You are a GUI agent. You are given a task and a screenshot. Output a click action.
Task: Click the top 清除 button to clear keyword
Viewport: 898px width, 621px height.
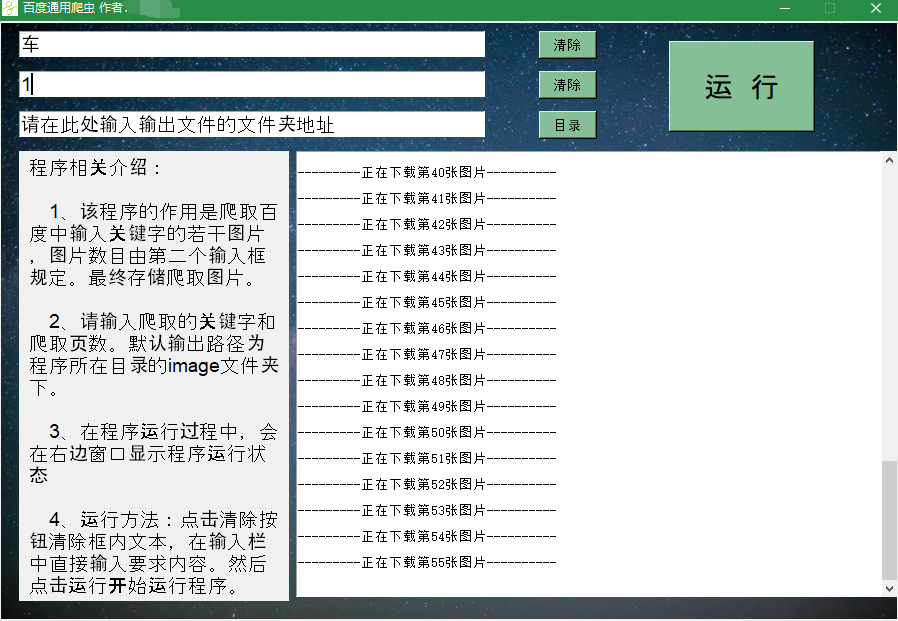coord(567,44)
